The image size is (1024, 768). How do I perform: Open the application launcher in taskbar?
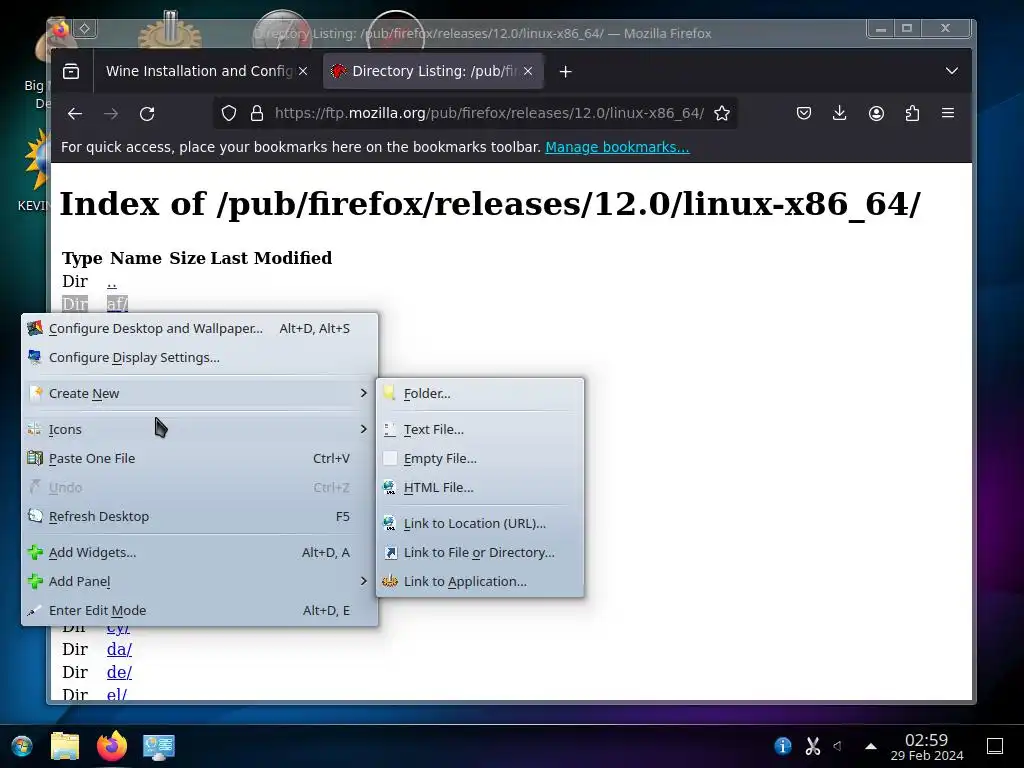(22, 746)
